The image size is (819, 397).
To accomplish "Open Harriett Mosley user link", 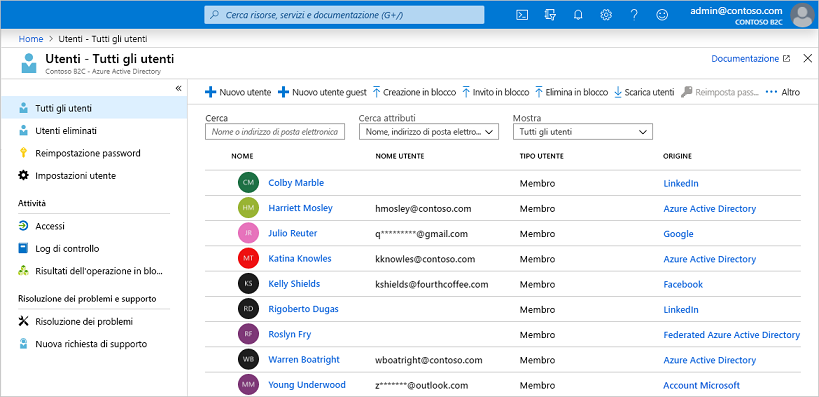I will click(300, 208).
